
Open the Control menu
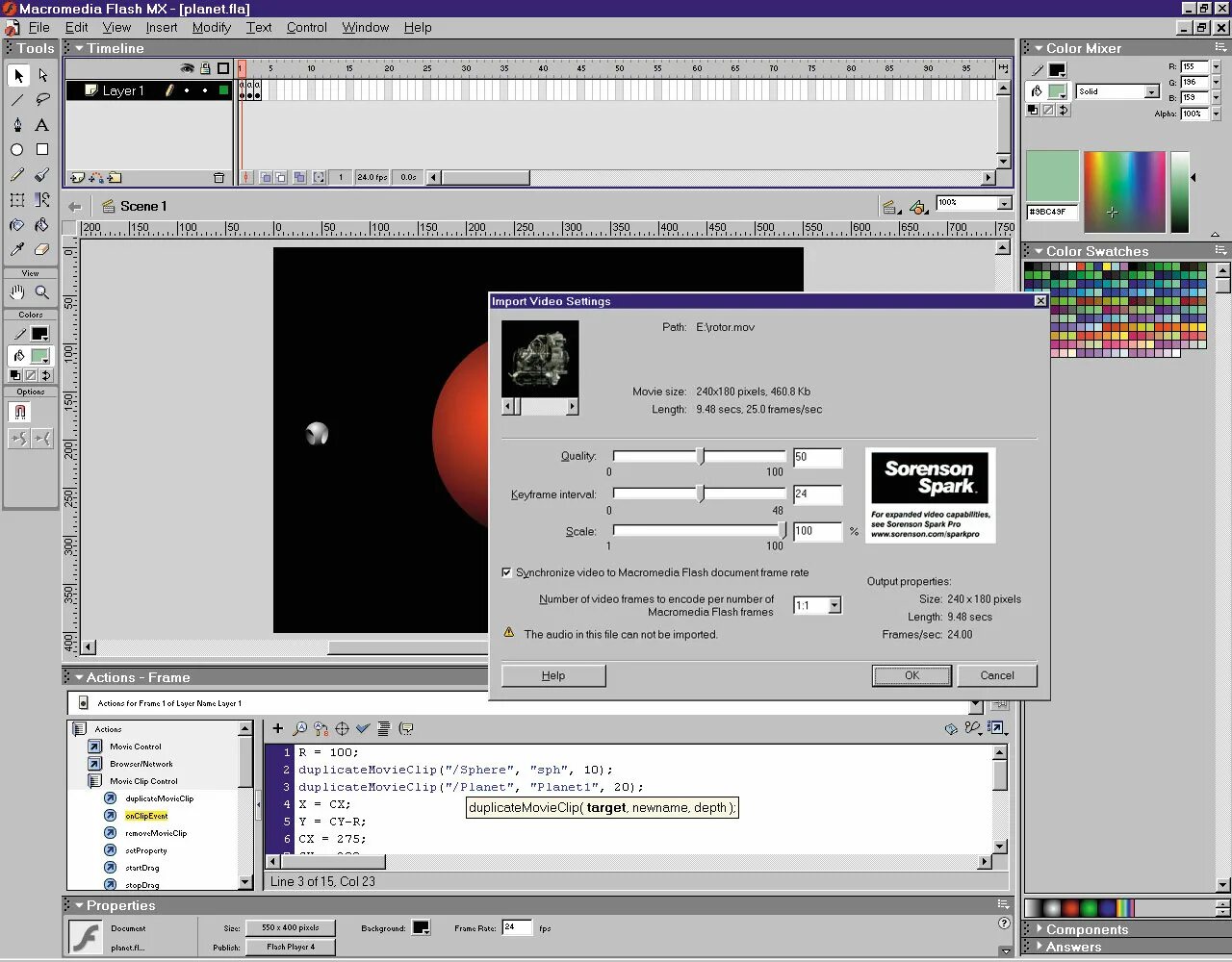[x=306, y=27]
